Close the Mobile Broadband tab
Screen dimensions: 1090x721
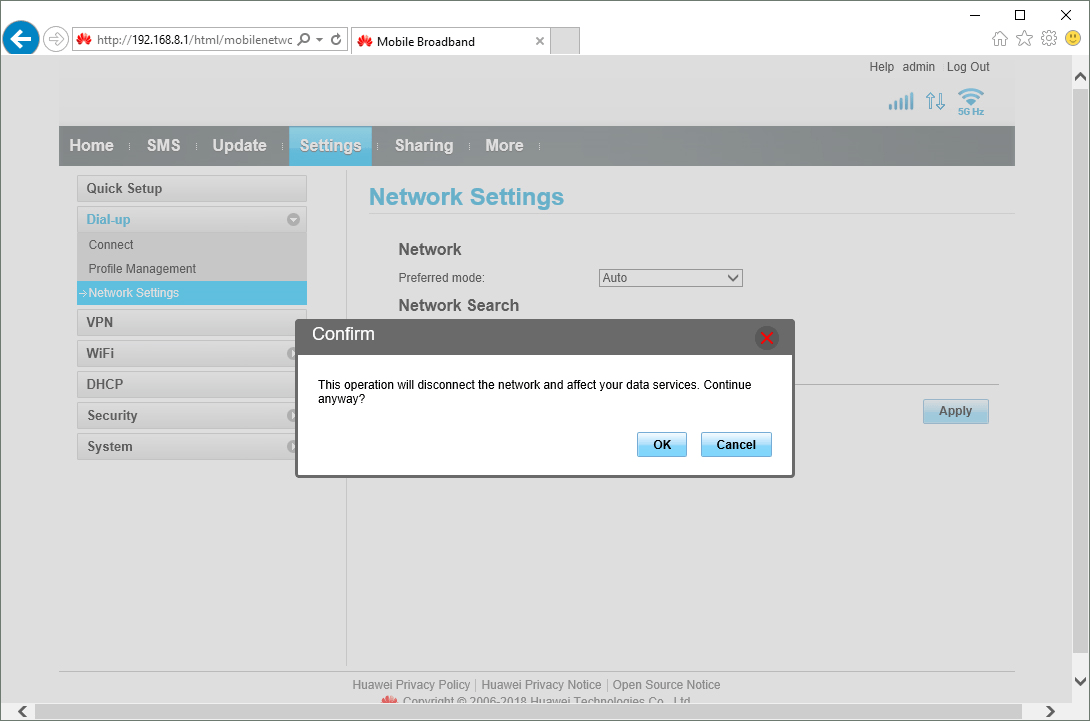coord(540,41)
